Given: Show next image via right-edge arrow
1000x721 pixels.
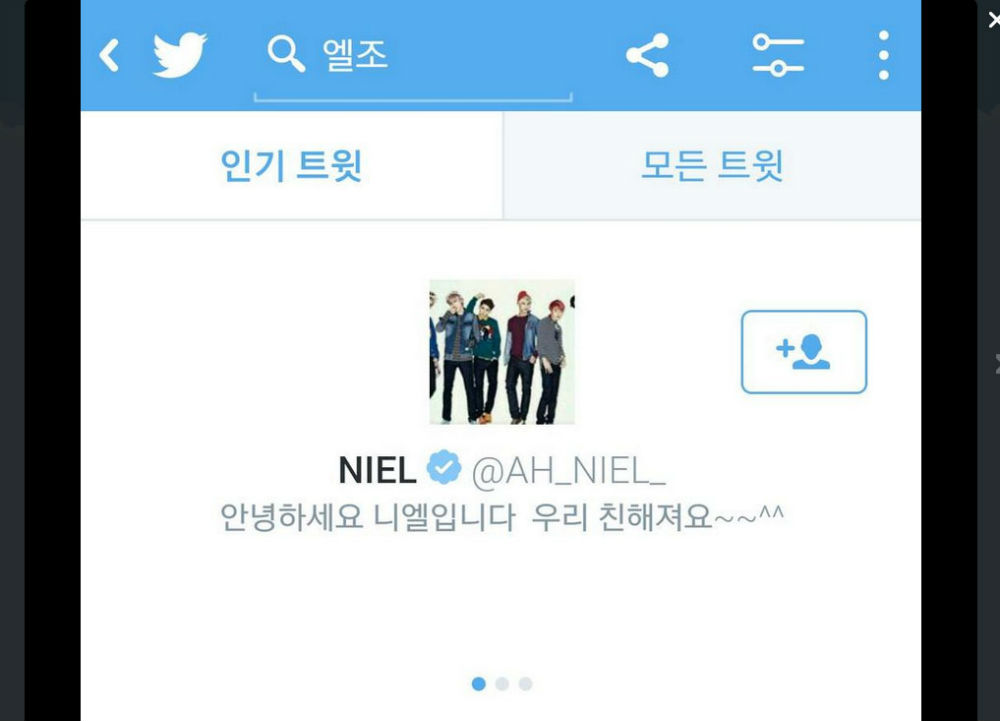Looking at the screenshot, I should point(997,364).
